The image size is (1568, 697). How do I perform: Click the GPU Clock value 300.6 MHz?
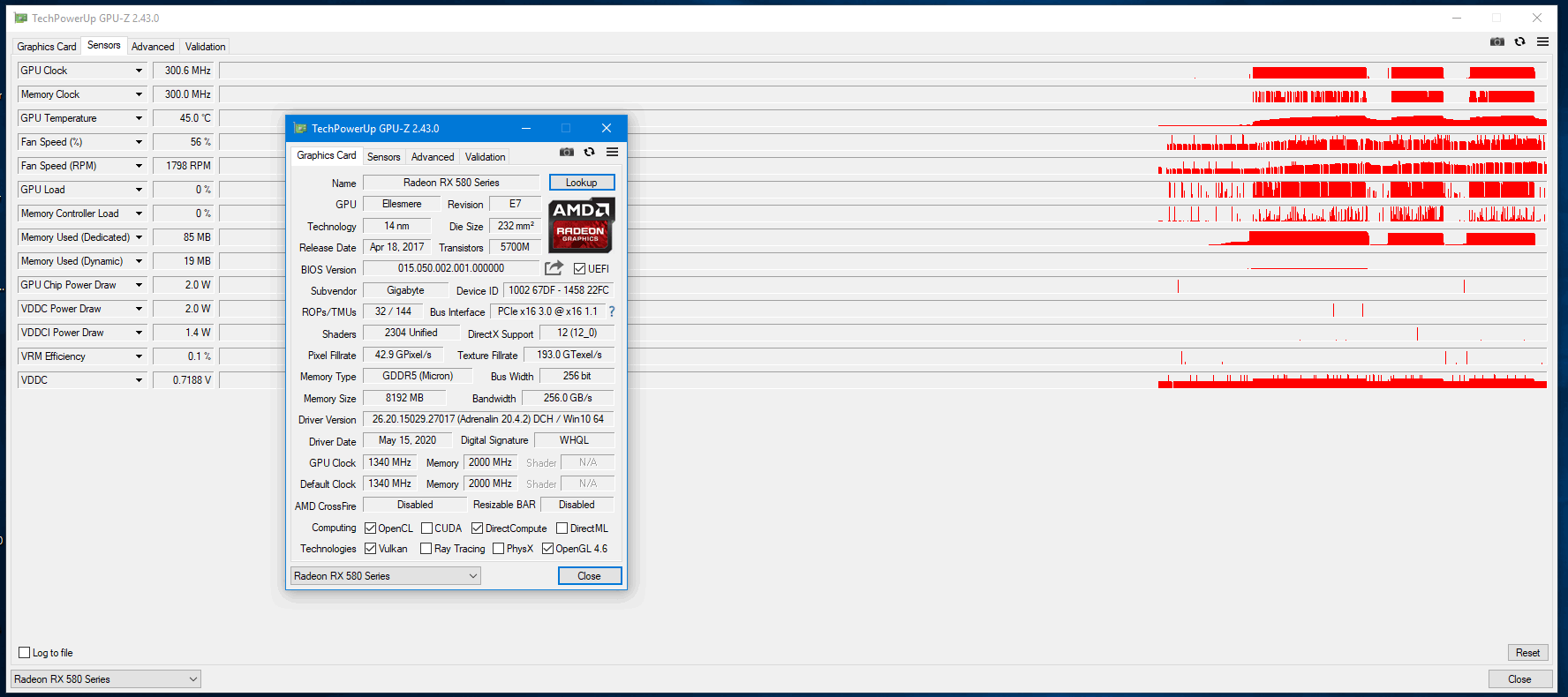(185, 71)
